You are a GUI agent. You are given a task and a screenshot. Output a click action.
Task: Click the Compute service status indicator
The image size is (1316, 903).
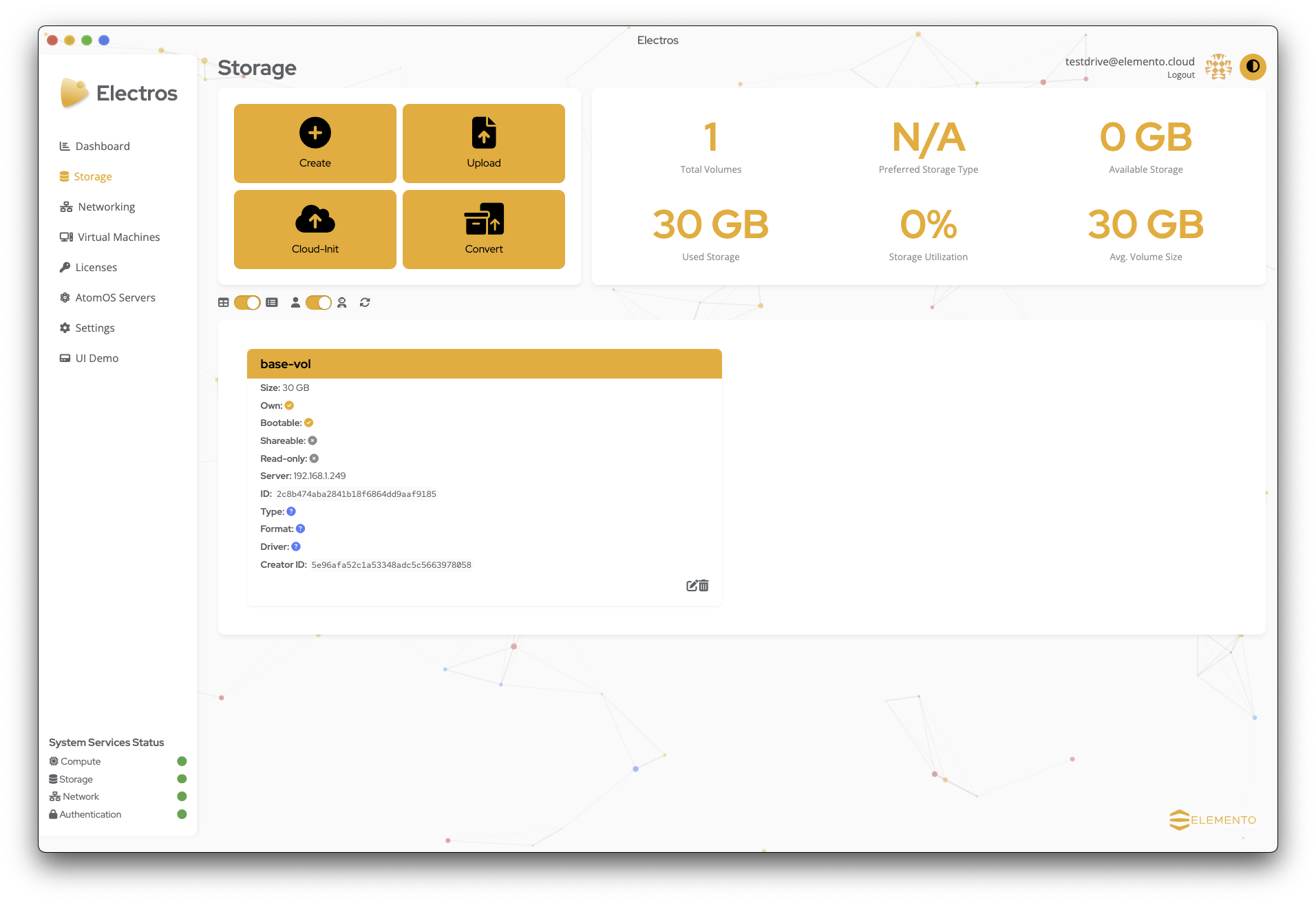[182, 761]
